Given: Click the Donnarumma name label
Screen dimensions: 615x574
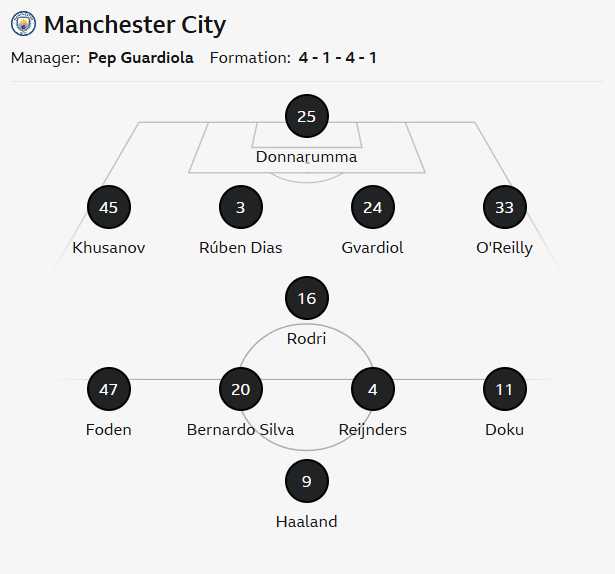Looking at the screenshot, I should point(306,157).
